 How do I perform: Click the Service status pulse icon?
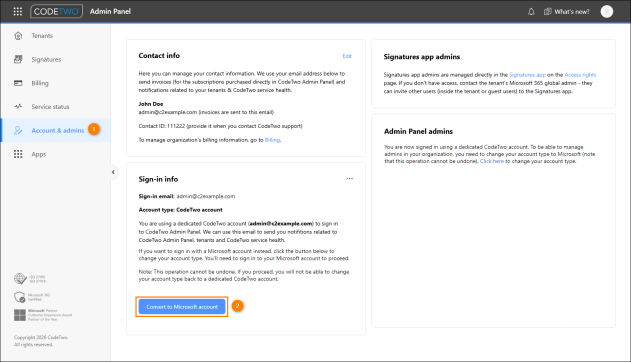18,107
